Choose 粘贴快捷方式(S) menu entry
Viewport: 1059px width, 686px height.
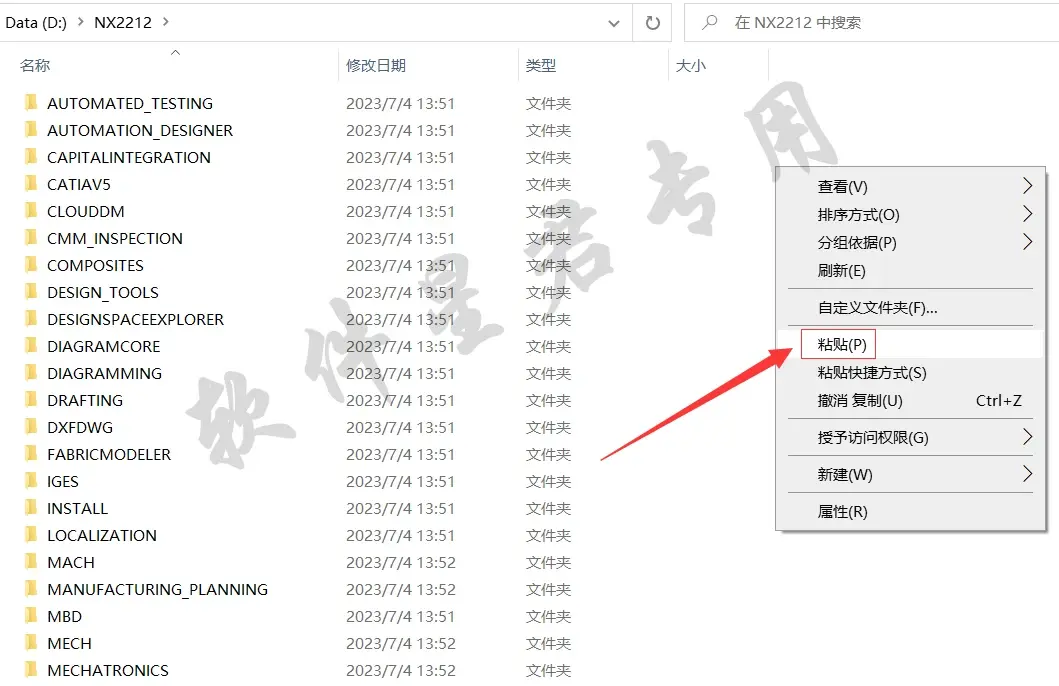coord(910,373)
